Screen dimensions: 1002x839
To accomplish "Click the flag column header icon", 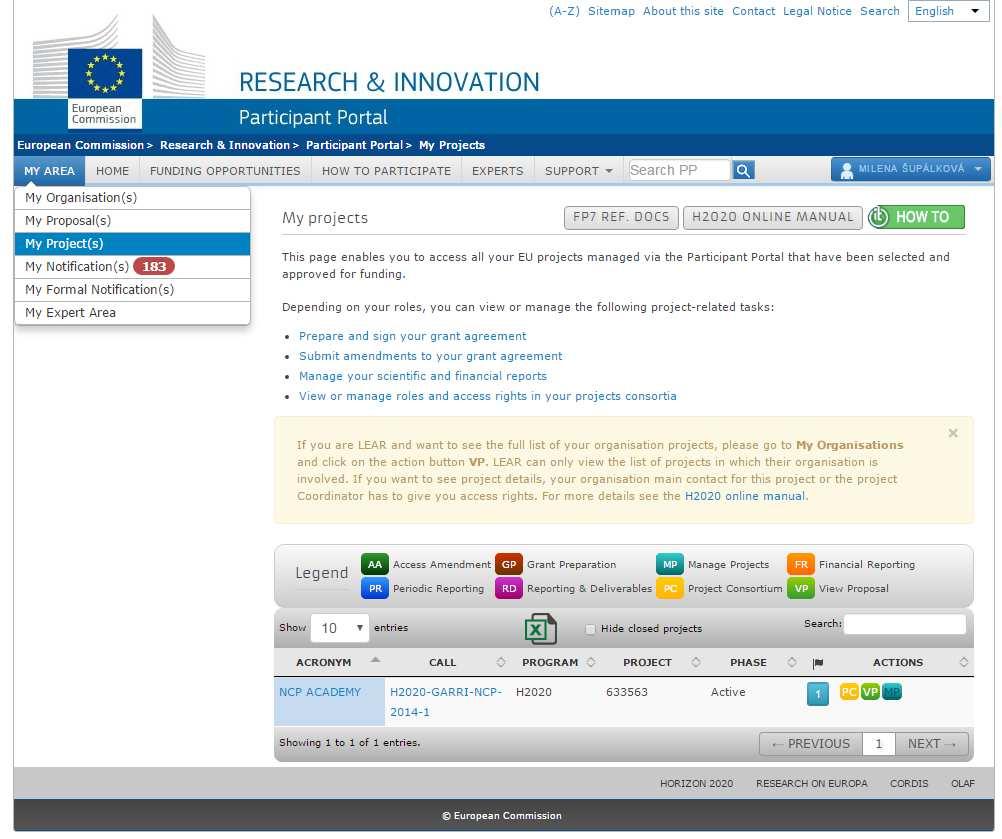I will pyautogui.click(x=817, y=663).
